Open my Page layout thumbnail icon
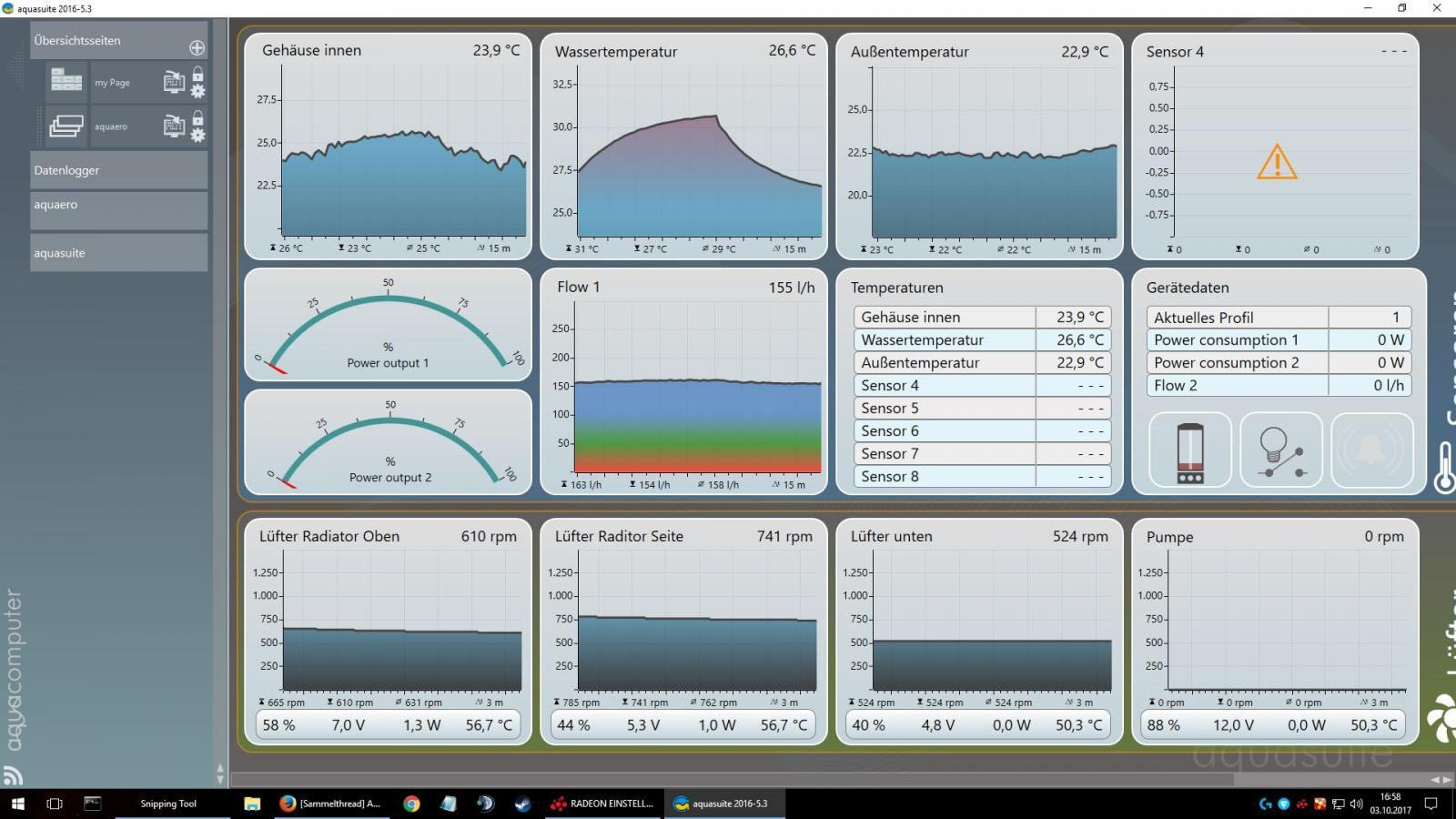1456x819 pixels. 66,81
